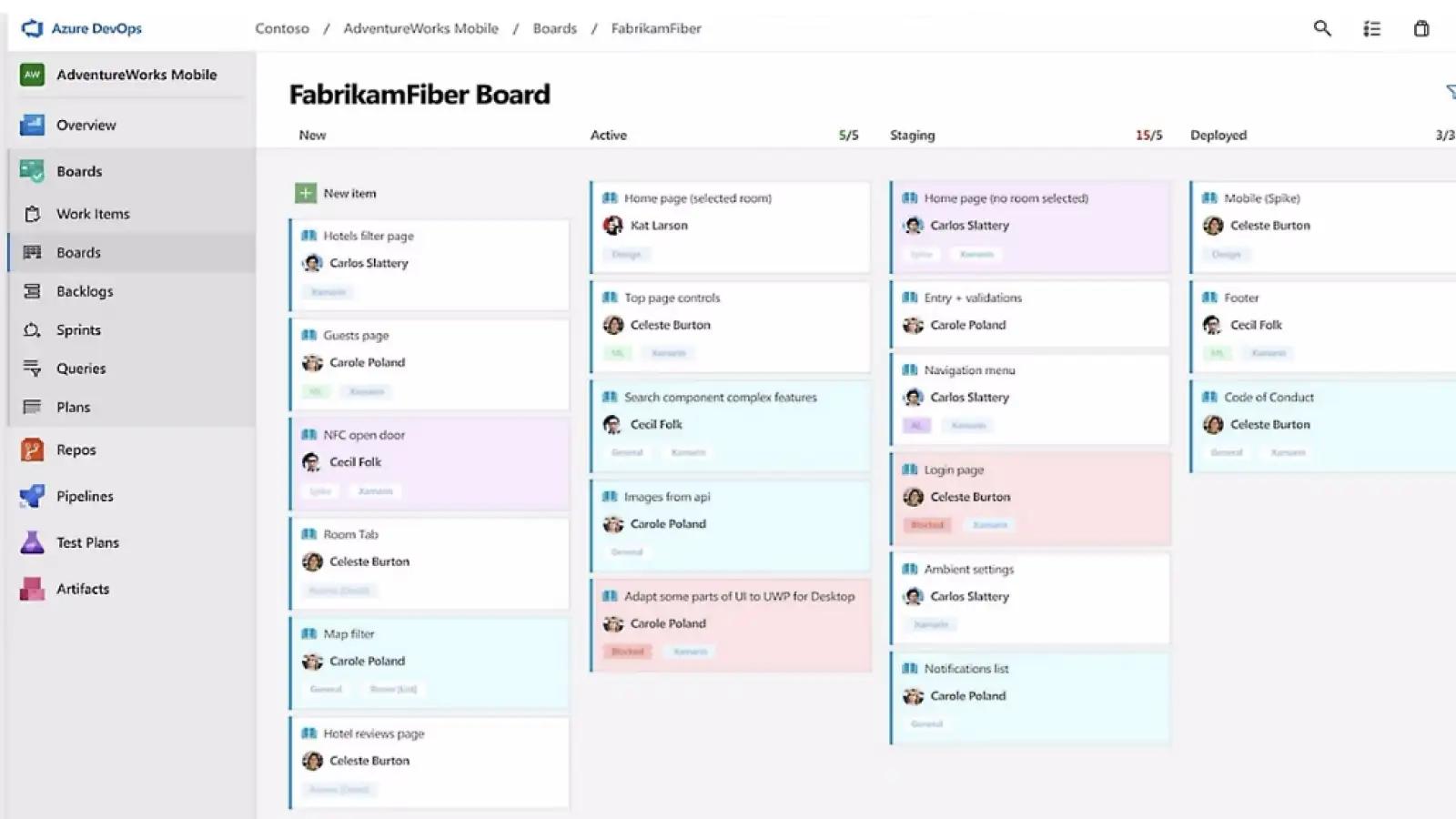Image resolution: width=1456 pixels, height=819 pixels.
Task: Open the Hotels filter page card title
Action: 369,236
